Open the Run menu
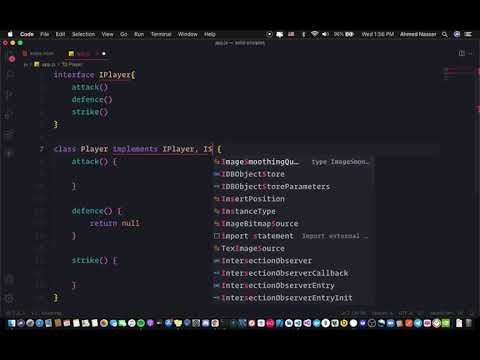This screenshot has width=480, height=360. 139,34
